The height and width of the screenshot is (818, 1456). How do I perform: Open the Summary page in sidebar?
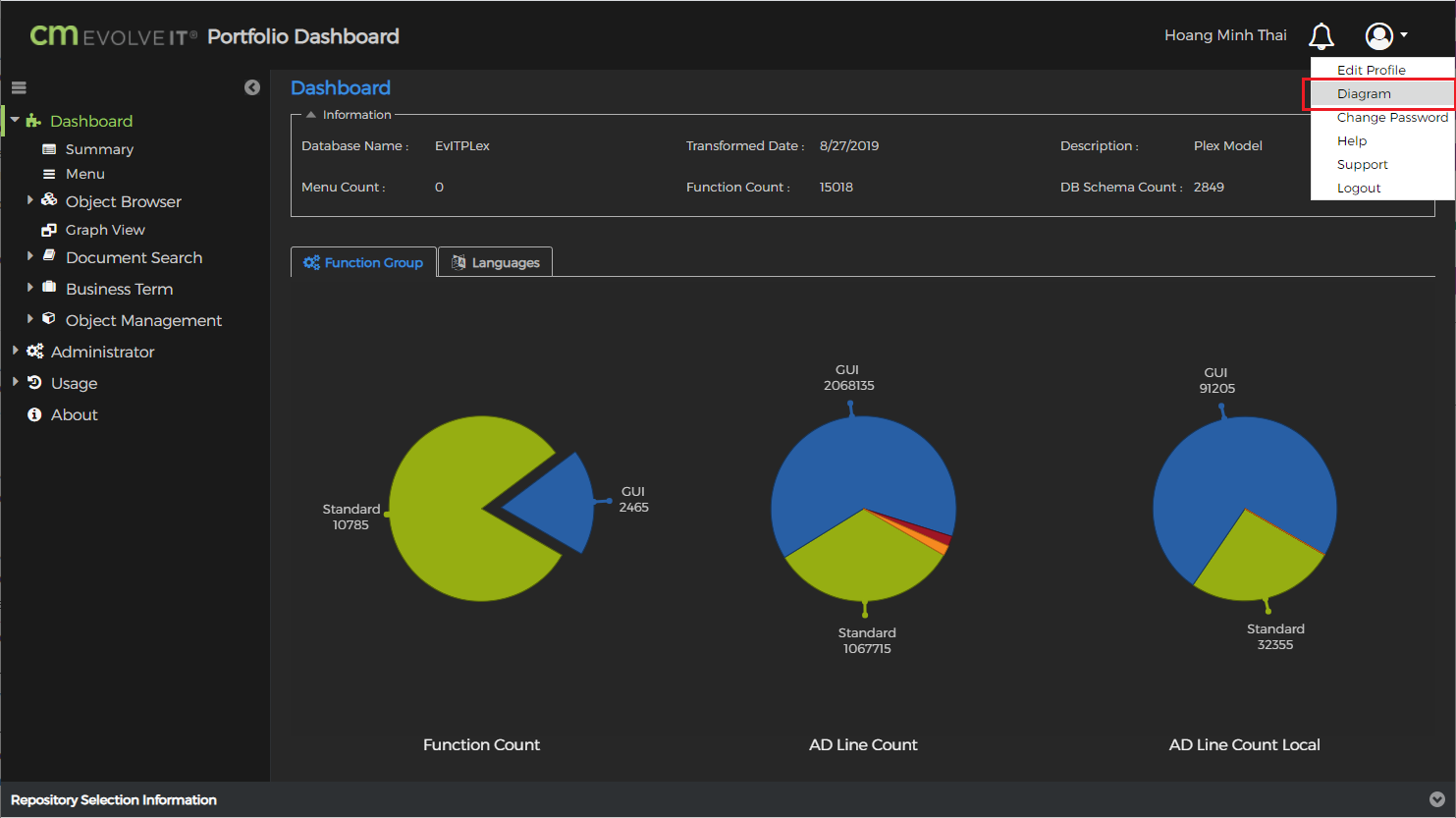pos(99,149)
